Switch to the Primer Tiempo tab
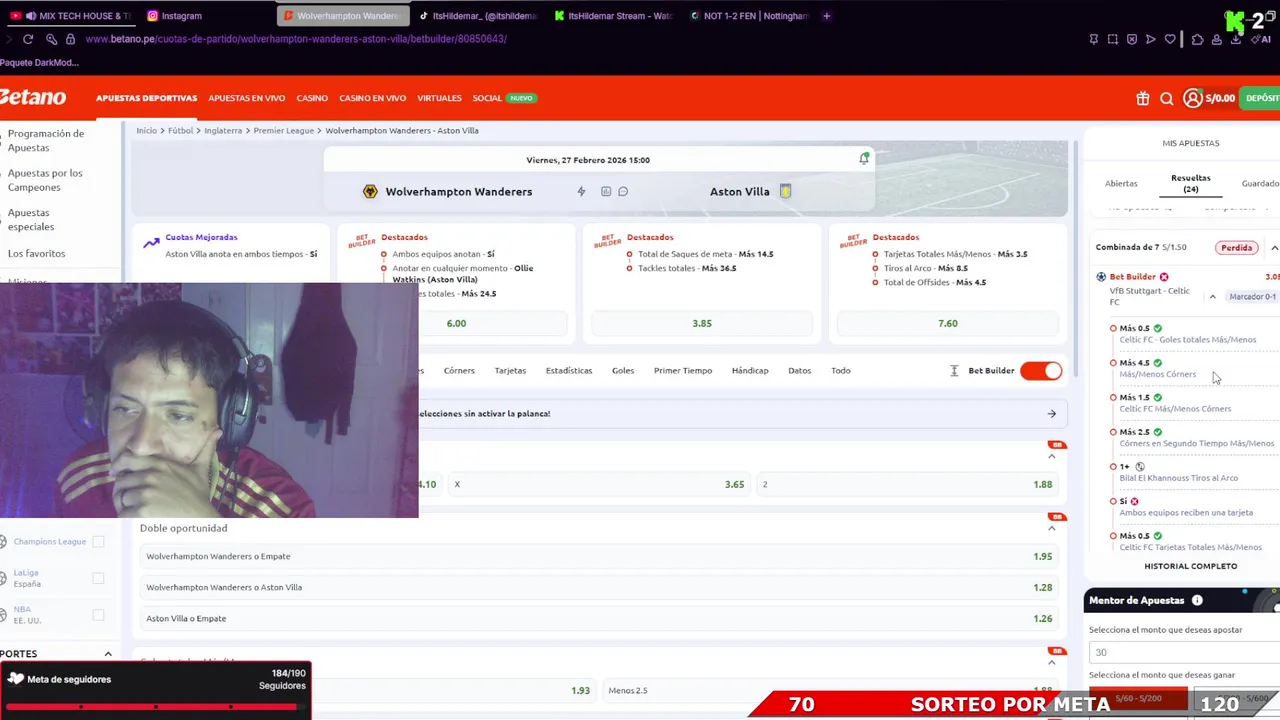The width and height of the screenshot is (1280, 720). pos(683,371)
